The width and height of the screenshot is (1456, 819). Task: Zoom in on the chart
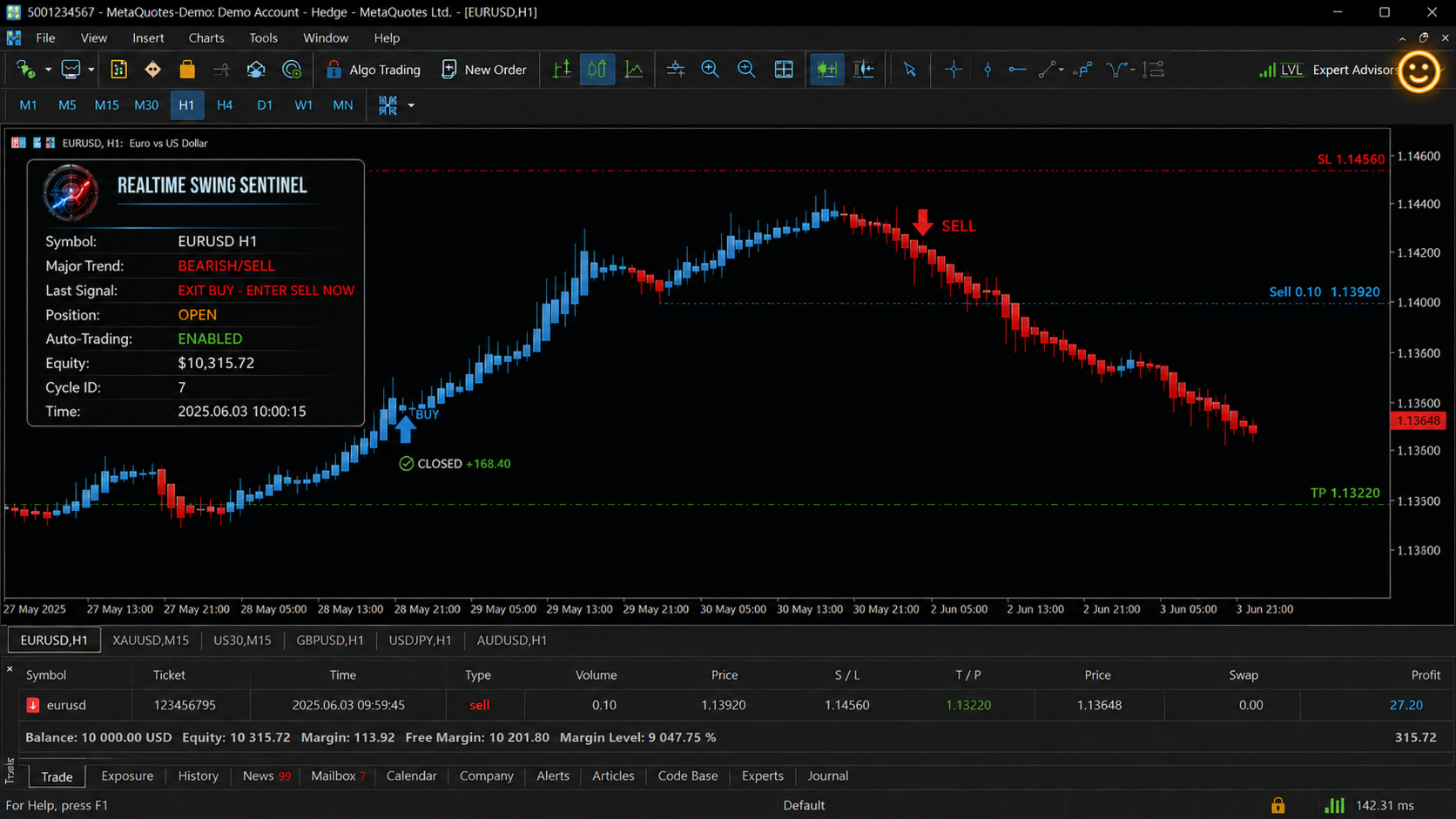point(711,70)
